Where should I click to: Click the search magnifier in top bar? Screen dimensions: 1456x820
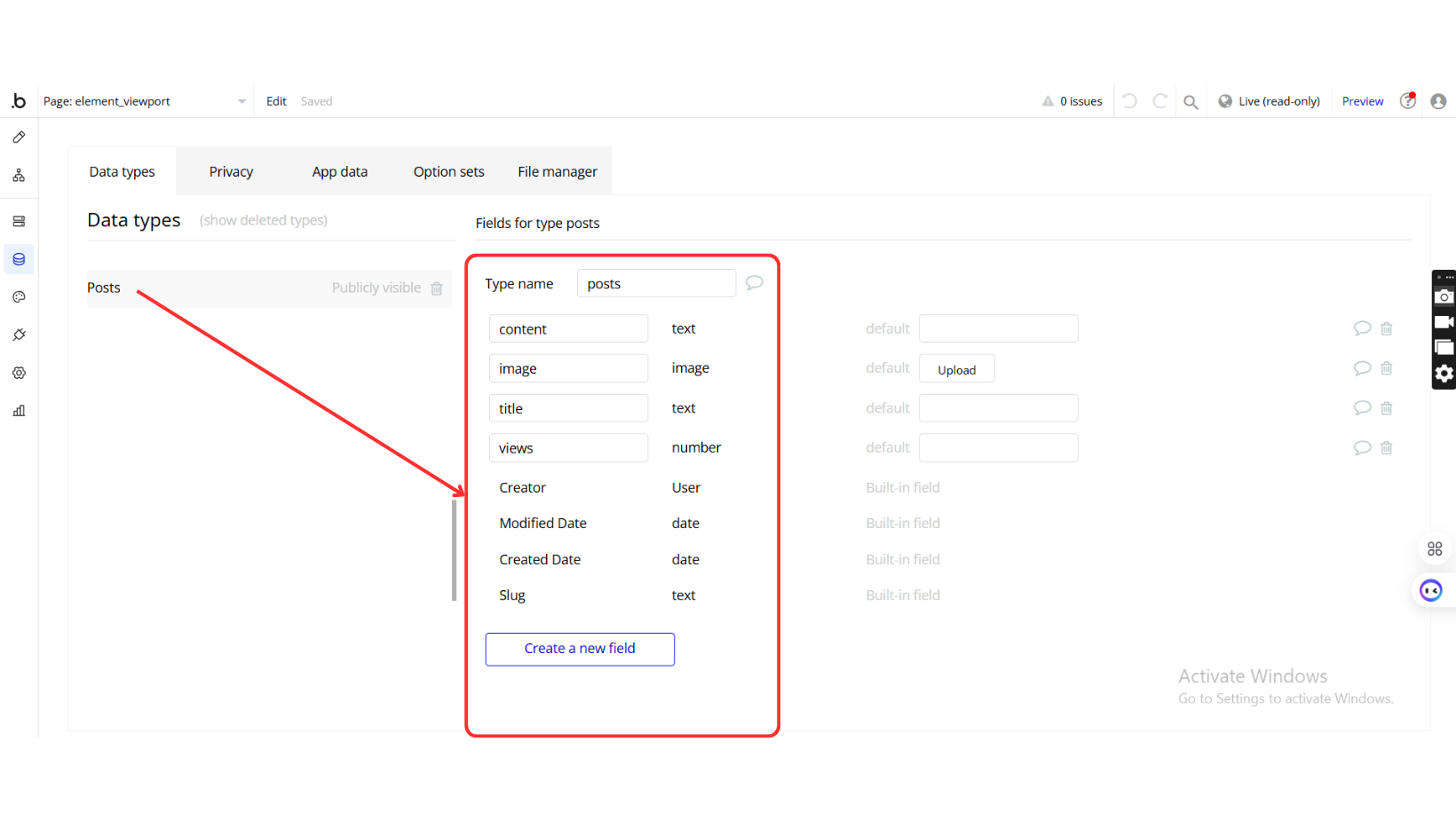click(1191, 102)
